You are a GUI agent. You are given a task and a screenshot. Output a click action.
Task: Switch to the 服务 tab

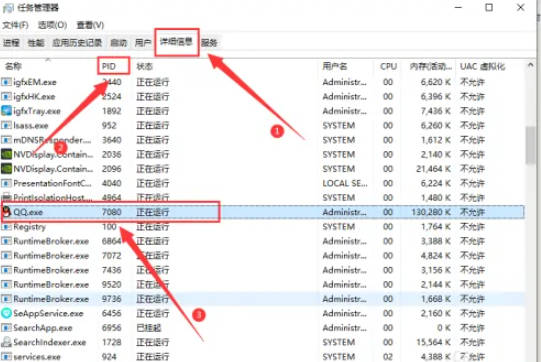[209, 43]
